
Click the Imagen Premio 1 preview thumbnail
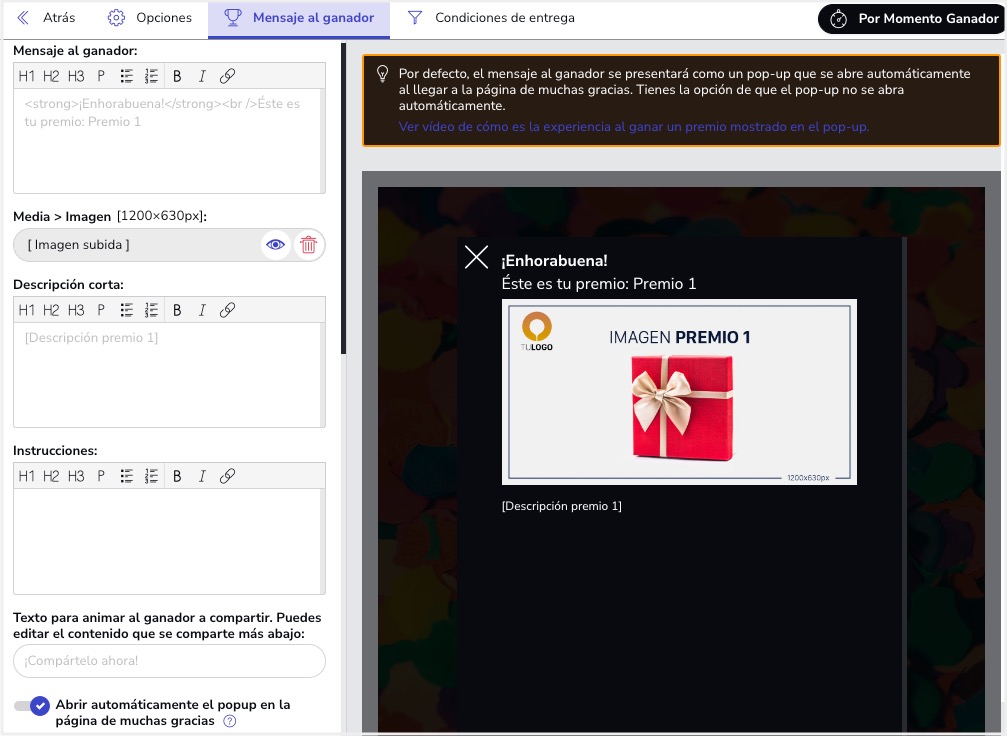pos(679,392)
